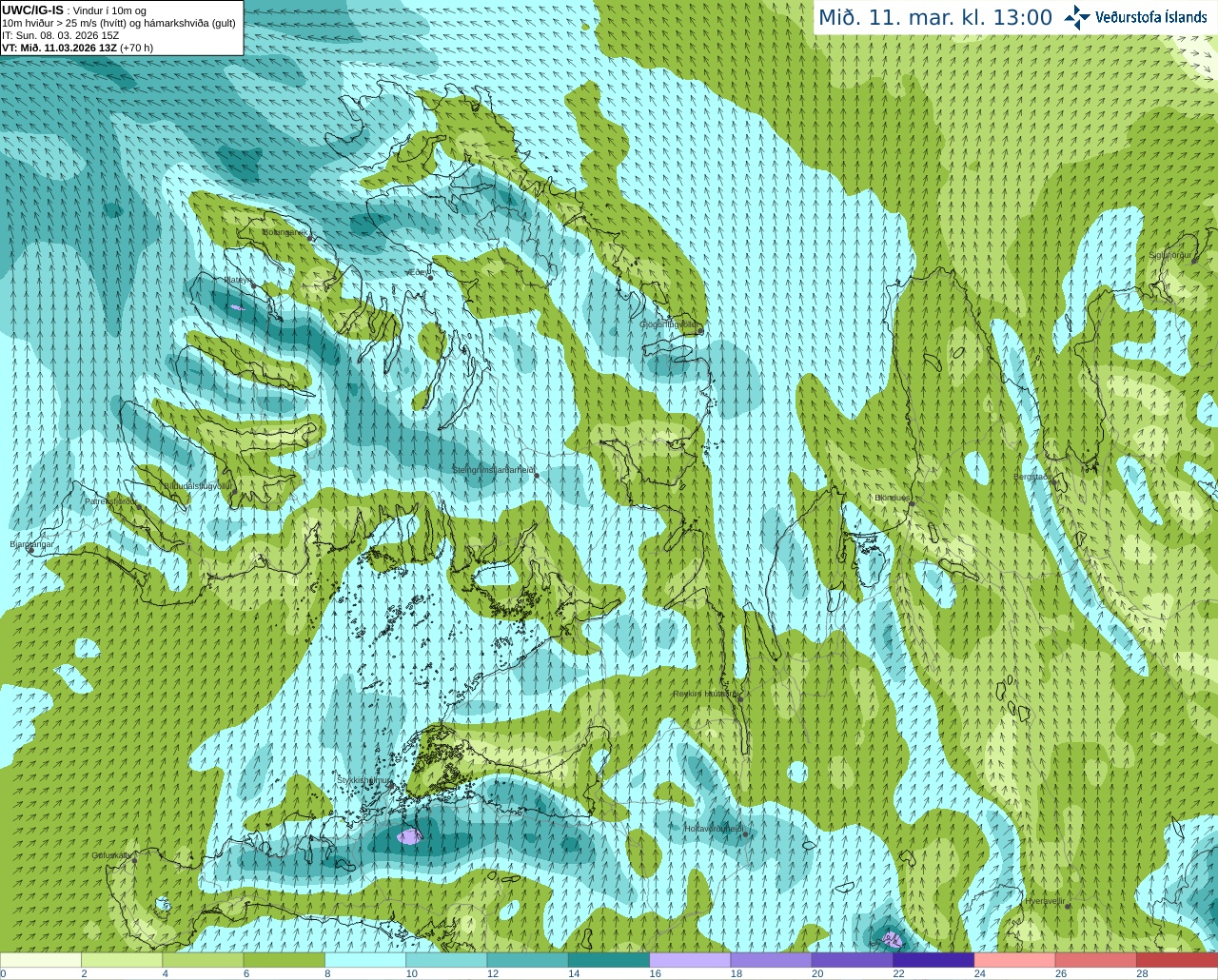Image resolution: width=1218 pixels, height=980 pixels.
Task: Click the Steingrímsfjarðarheiði station label
Action: [x=493, y=470]
